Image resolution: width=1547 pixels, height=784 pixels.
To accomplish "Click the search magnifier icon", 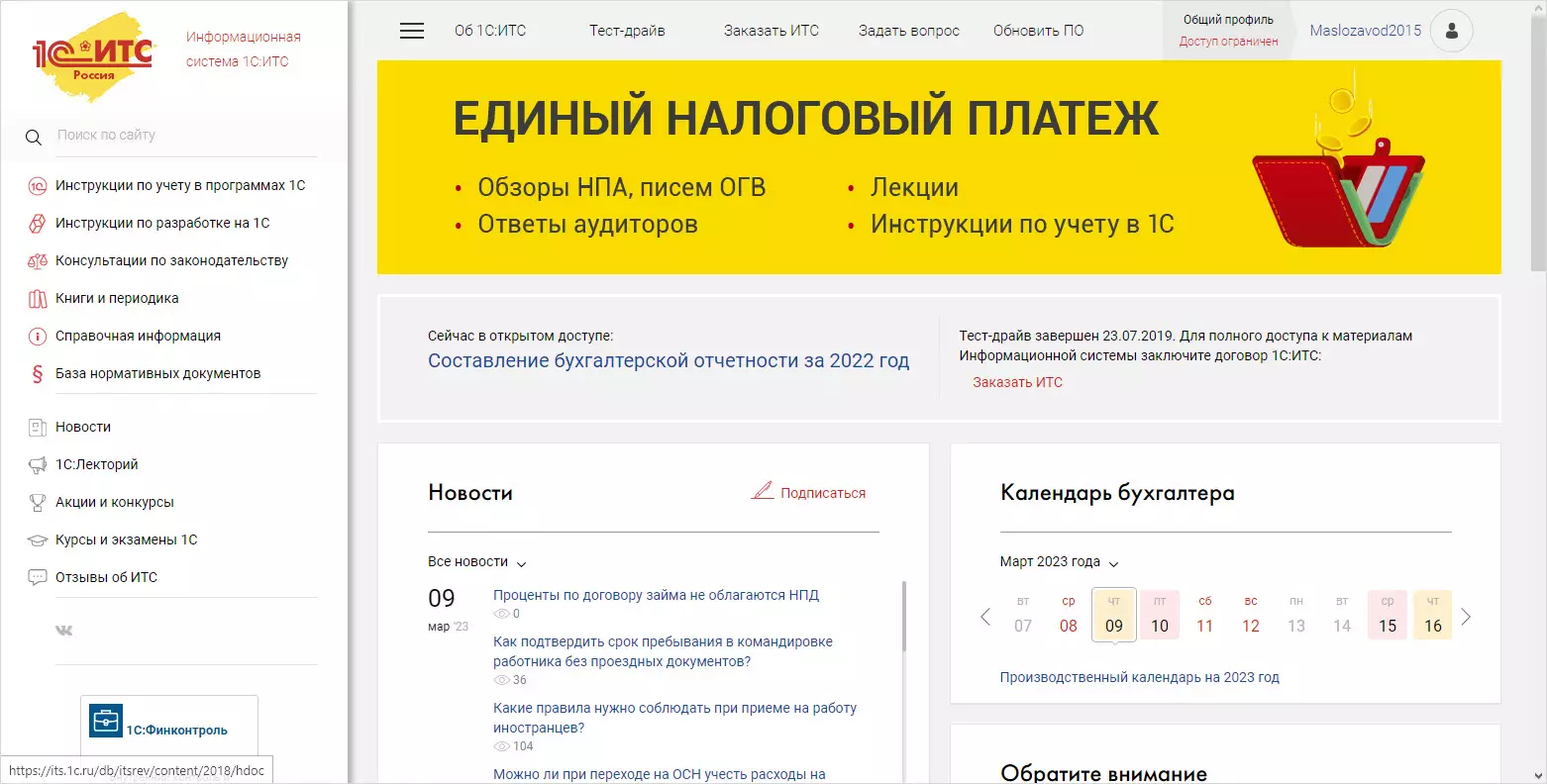I will [34, 137].
